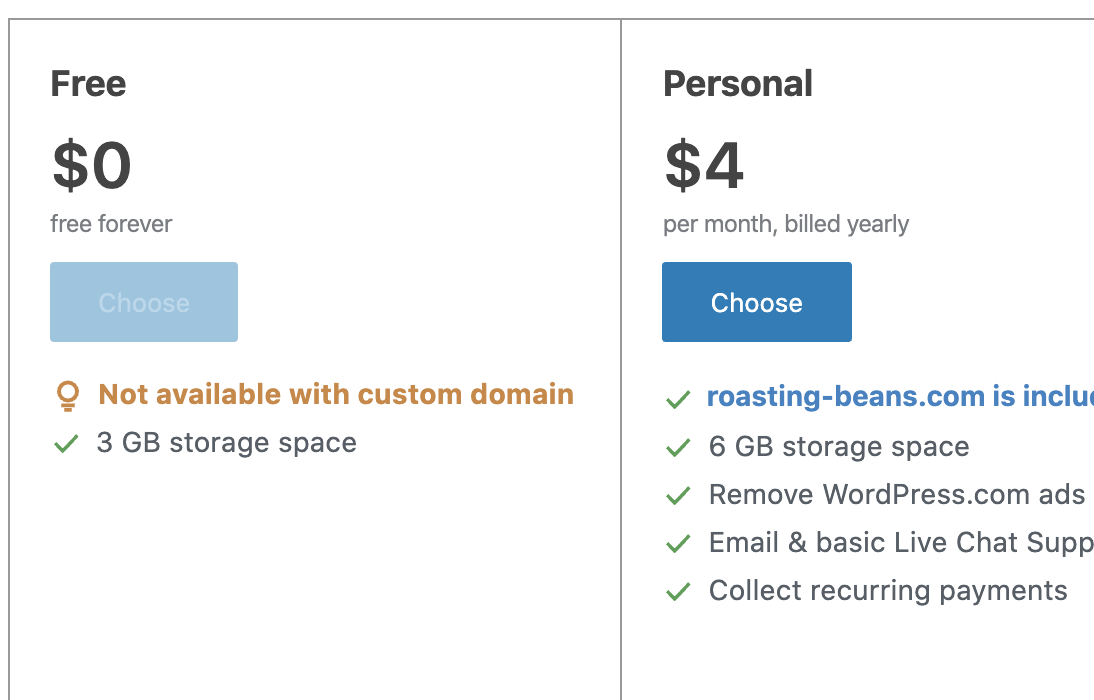Open the roasting-beans.com is included link
1094x700 pixels.
click(900, 396)
